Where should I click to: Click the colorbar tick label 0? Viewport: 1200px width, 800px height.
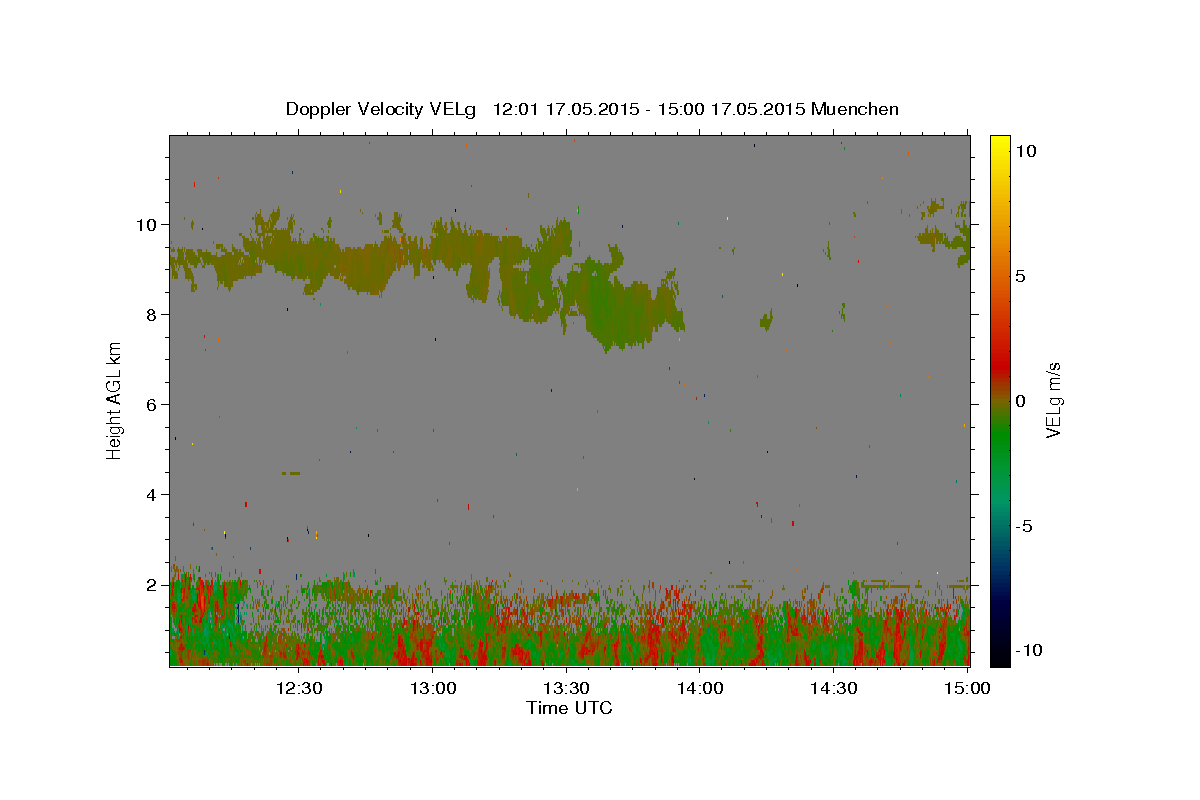pyautogui.click(x=1020, y=401)
